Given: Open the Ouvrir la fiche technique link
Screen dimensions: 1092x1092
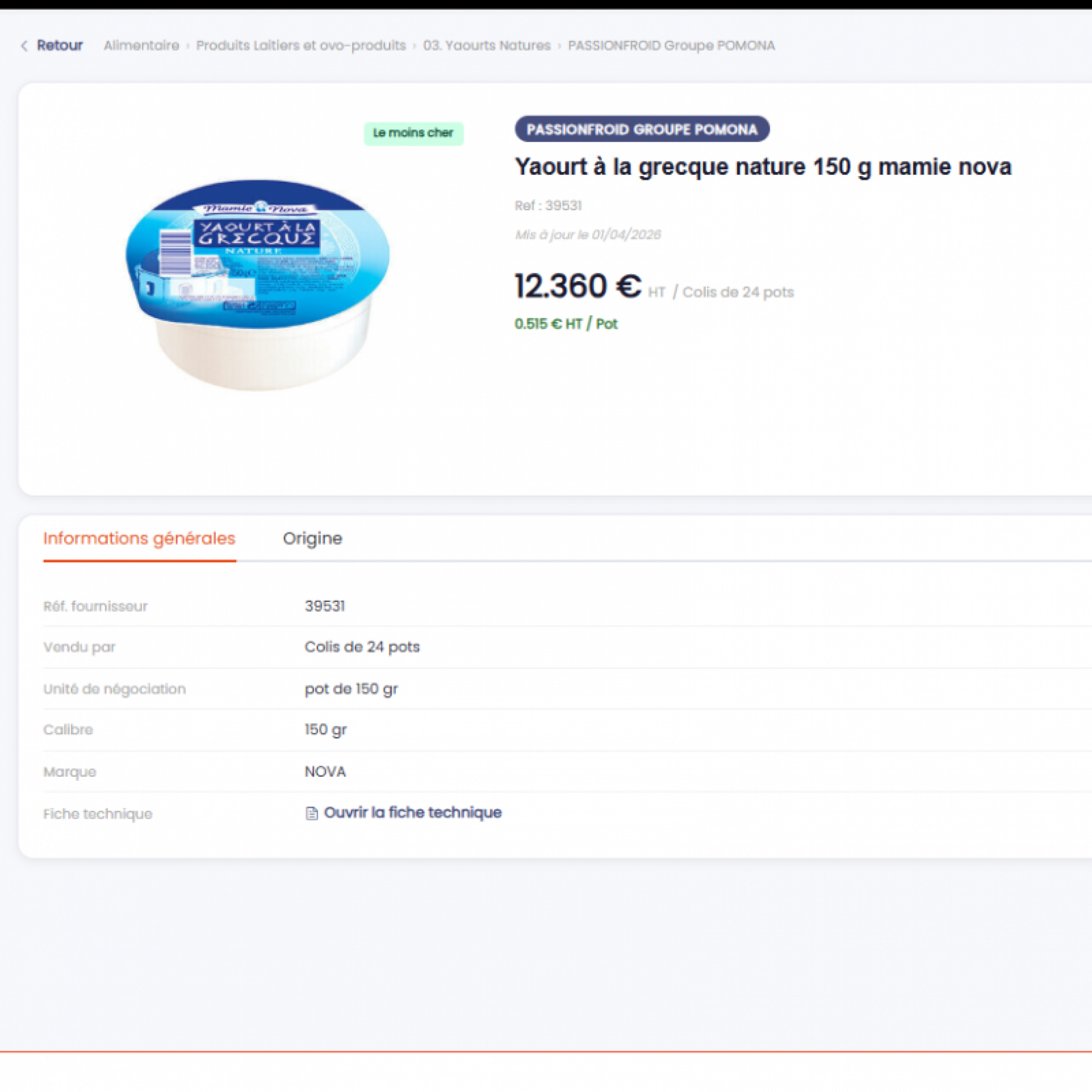Looking at the screenshot, I should pyautogui.click(x=413, y=812).
